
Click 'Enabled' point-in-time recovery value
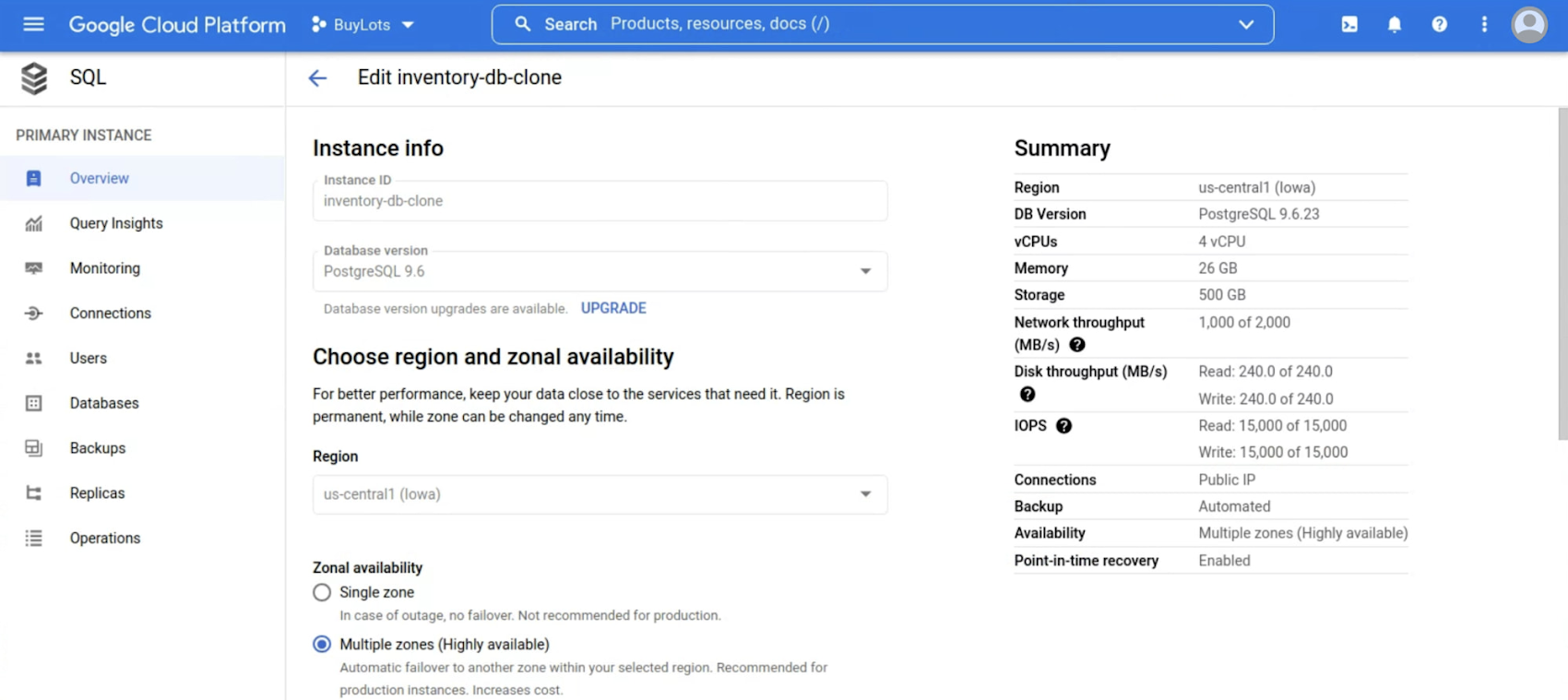(x=1224, y=561)
